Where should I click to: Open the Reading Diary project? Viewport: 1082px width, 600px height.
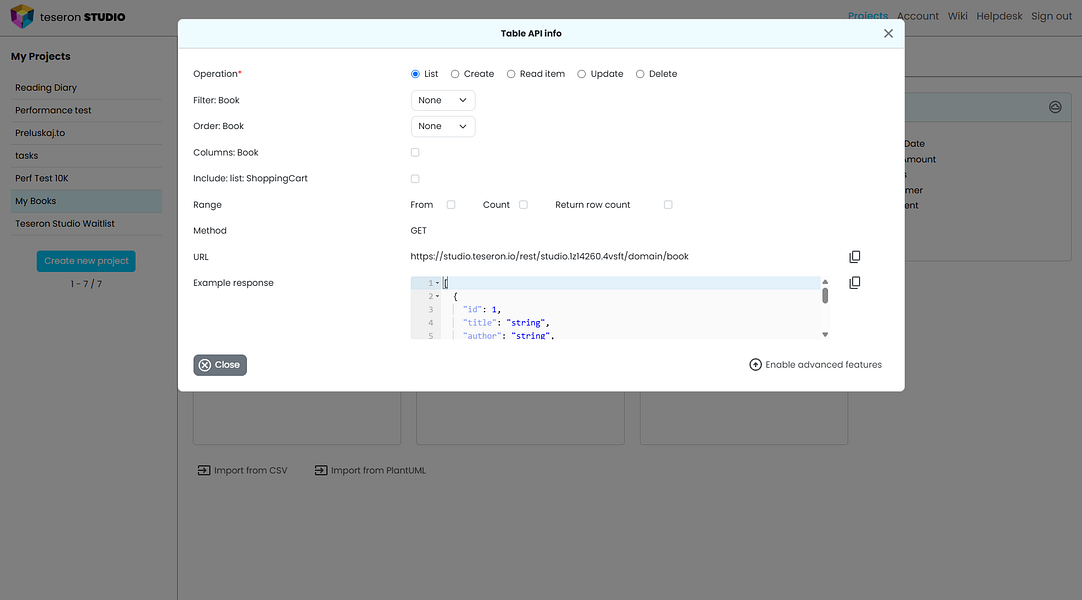pyautogui.click(x=86, y=88)
